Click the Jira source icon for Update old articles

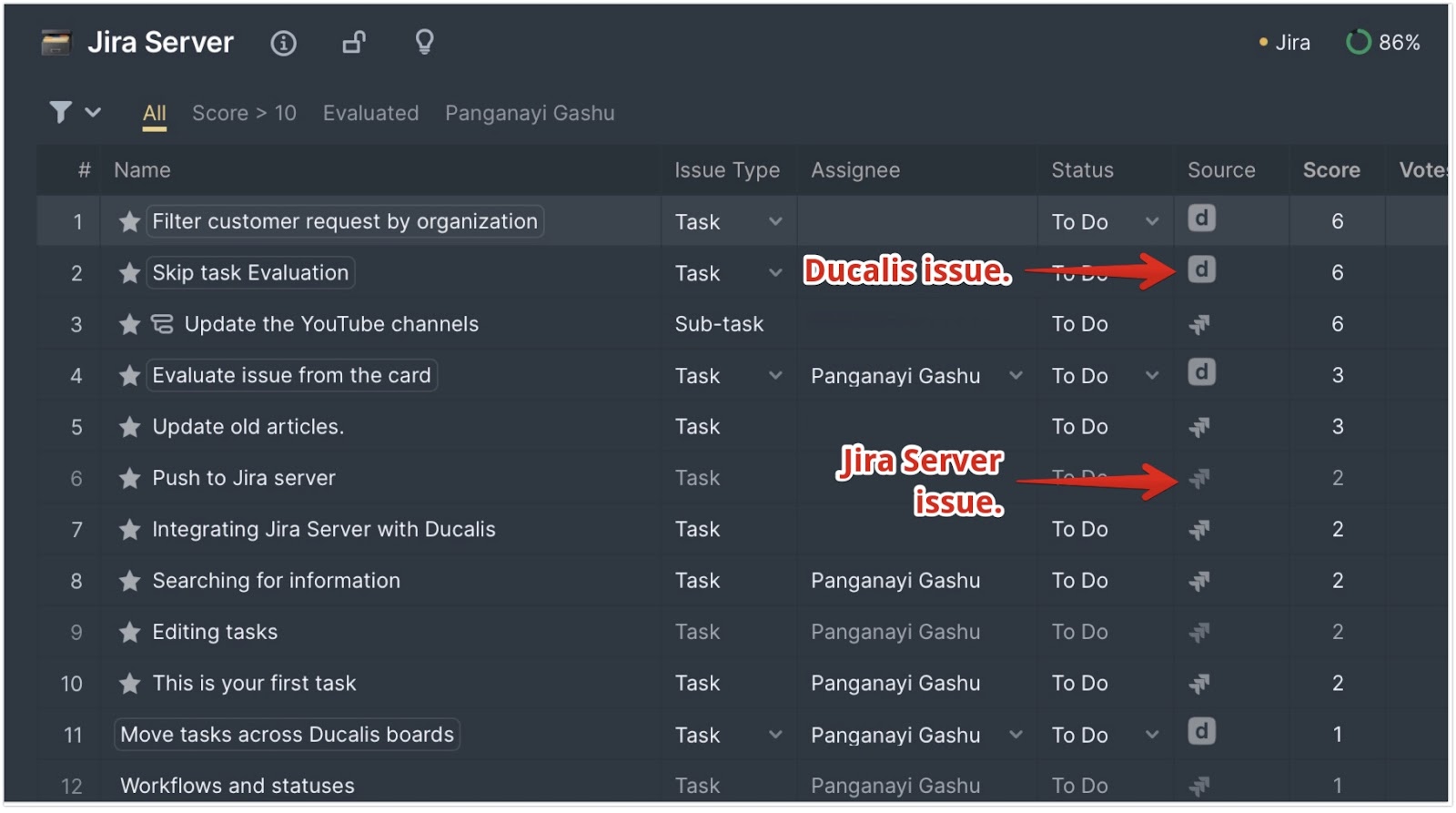1200,427
